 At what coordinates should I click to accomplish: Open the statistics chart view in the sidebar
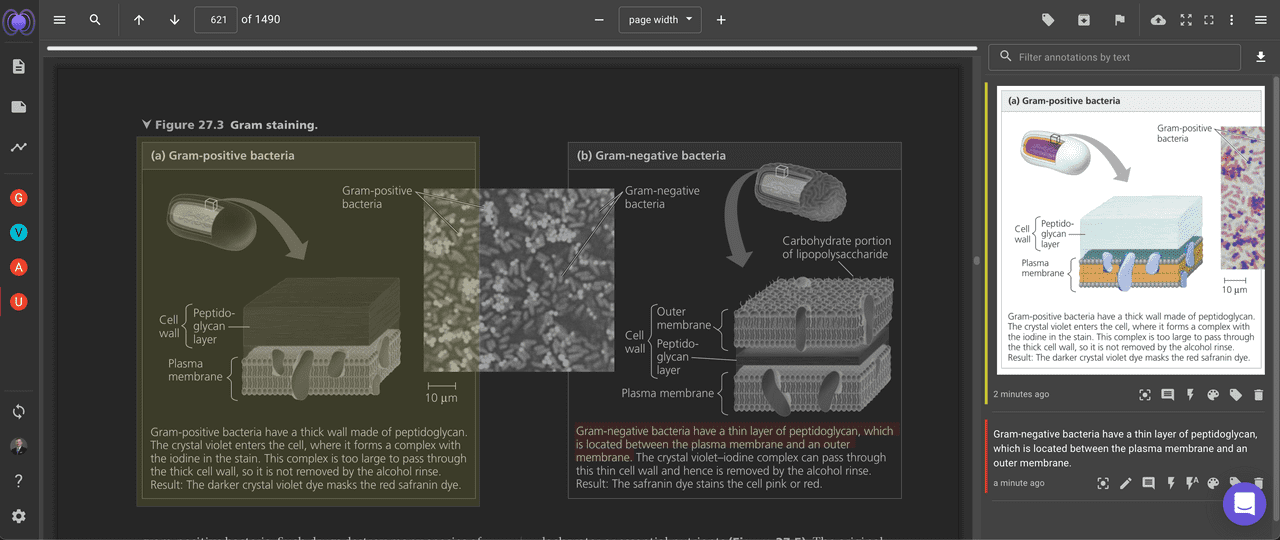(19, 147)
